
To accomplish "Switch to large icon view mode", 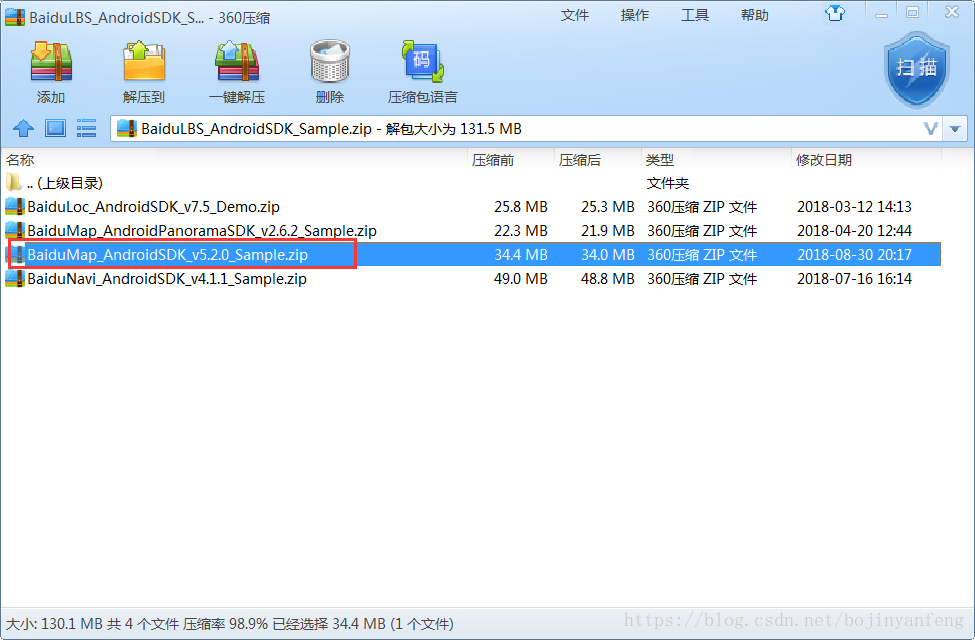I will (x=55, y=129).
